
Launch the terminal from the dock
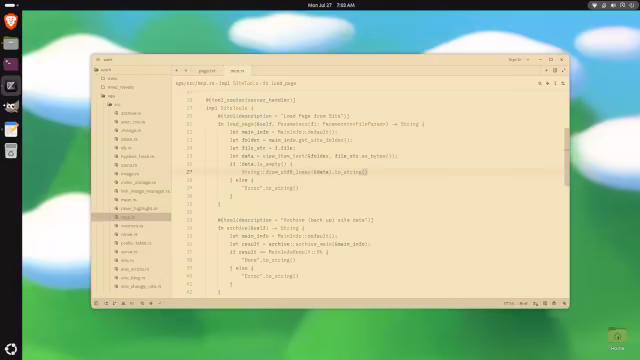coord(11,64)
